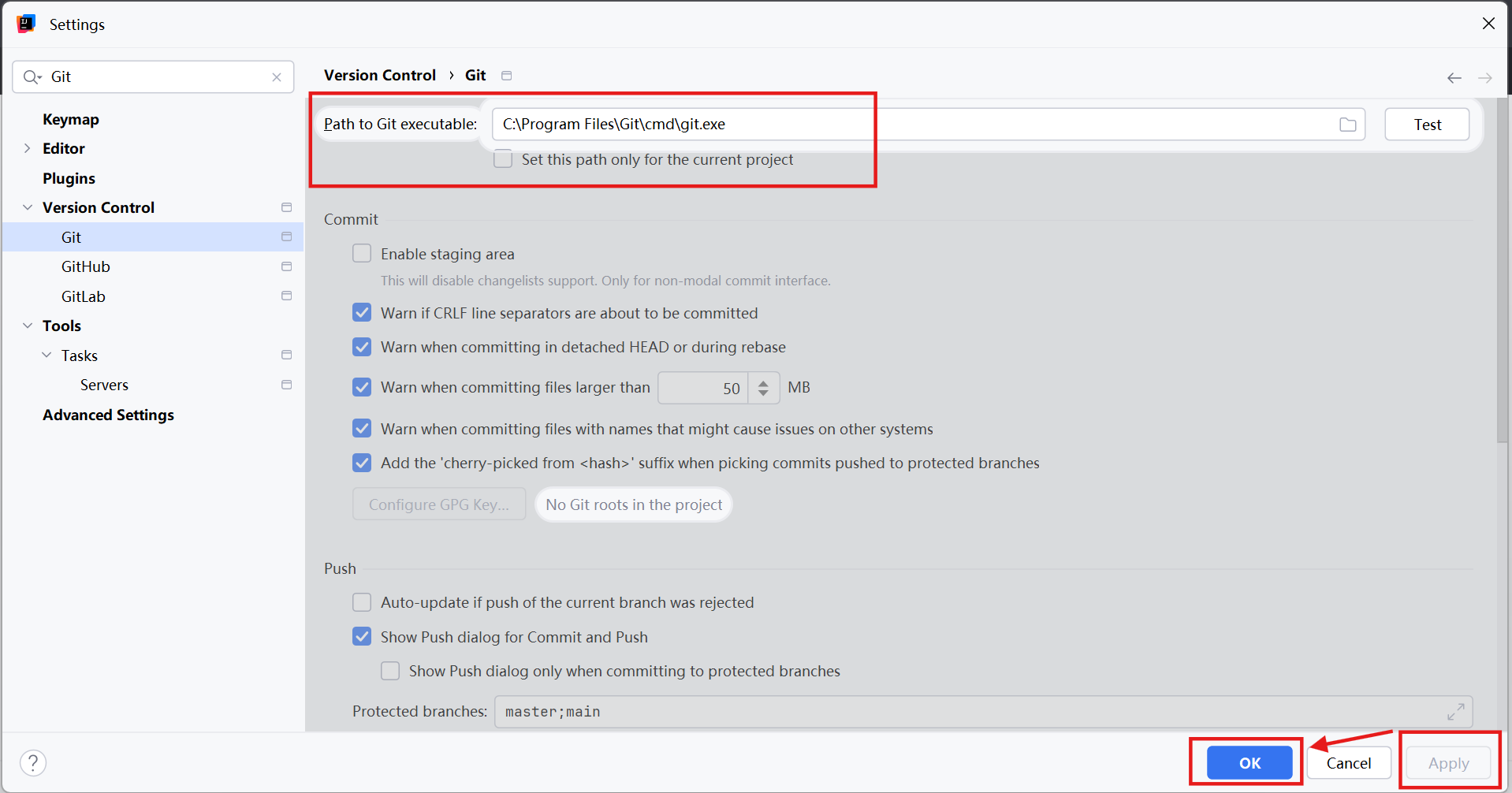Uncheck Show Push dialog for Commit and Push
The height and width of the screenshot is (793, 1512).
coord(362,637)
